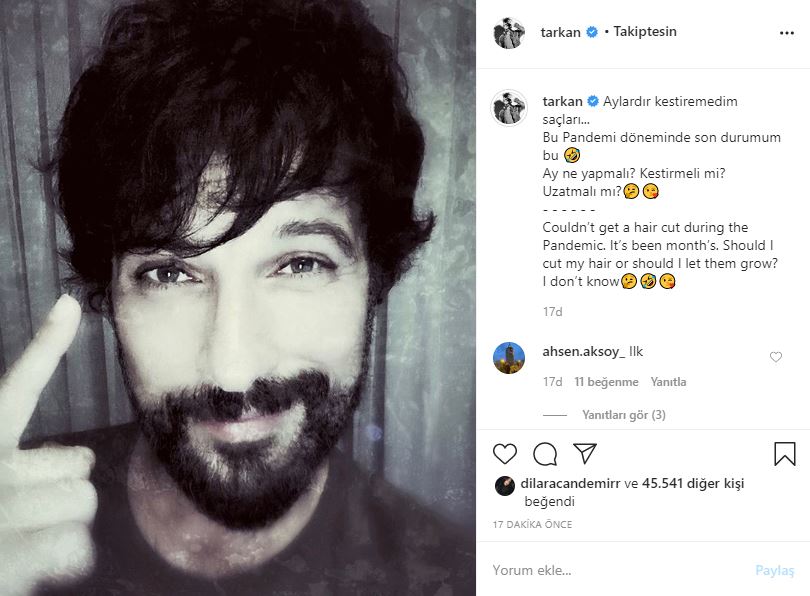Viewport: 810px width, 596px height.
Task: Open dilaracandemirr username link
Action: click(x=570, y=483)
